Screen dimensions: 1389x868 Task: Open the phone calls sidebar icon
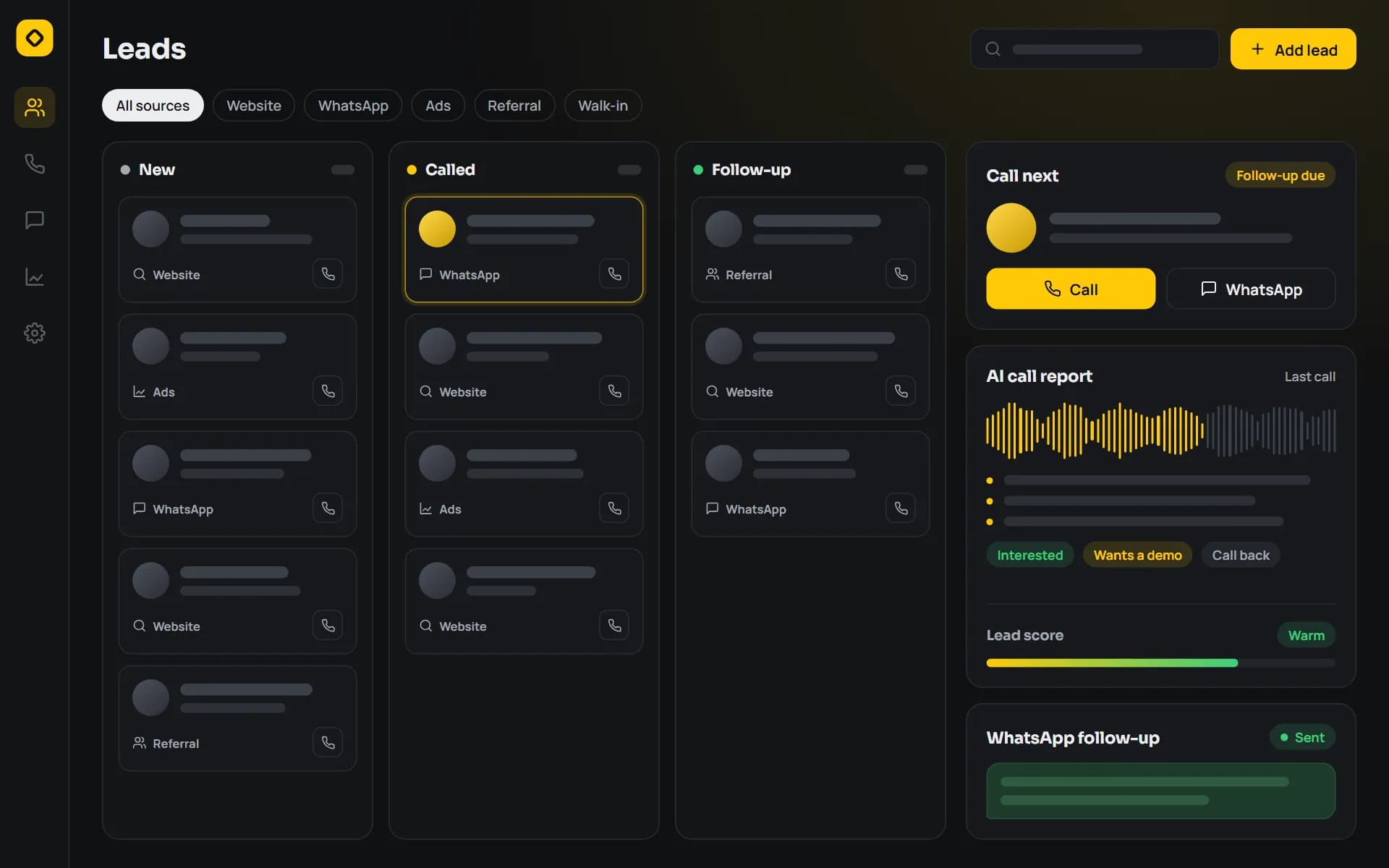(x=35, y=163)
